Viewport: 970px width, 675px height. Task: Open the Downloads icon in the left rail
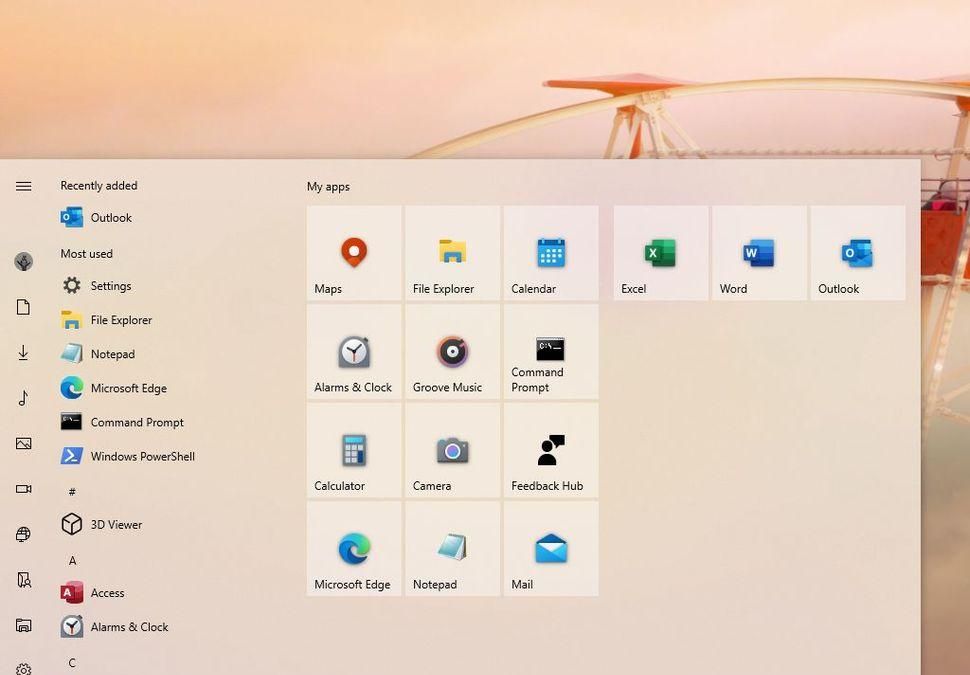[x=23, y=352]
